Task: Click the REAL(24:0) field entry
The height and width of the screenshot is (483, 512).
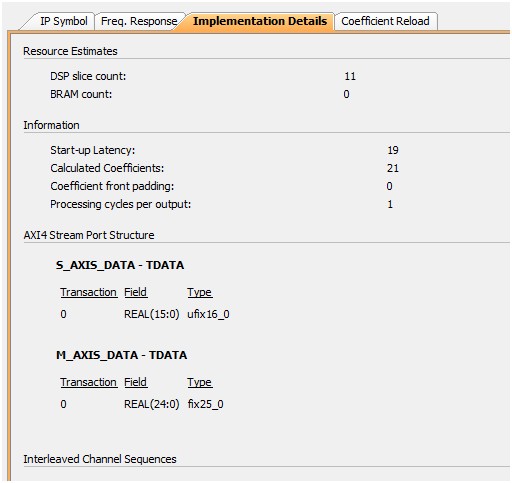Action: coord(152,404)
